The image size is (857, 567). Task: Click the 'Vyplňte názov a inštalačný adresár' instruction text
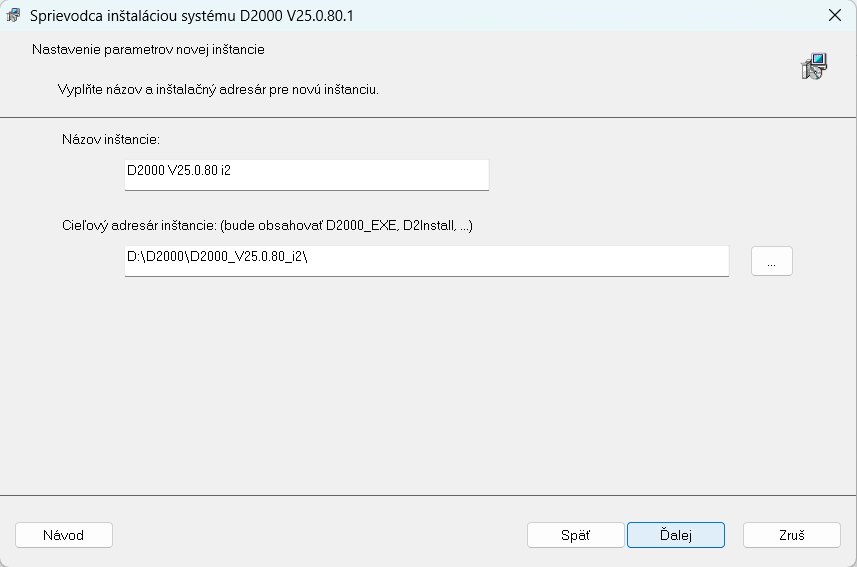click(x=218, y=89)
